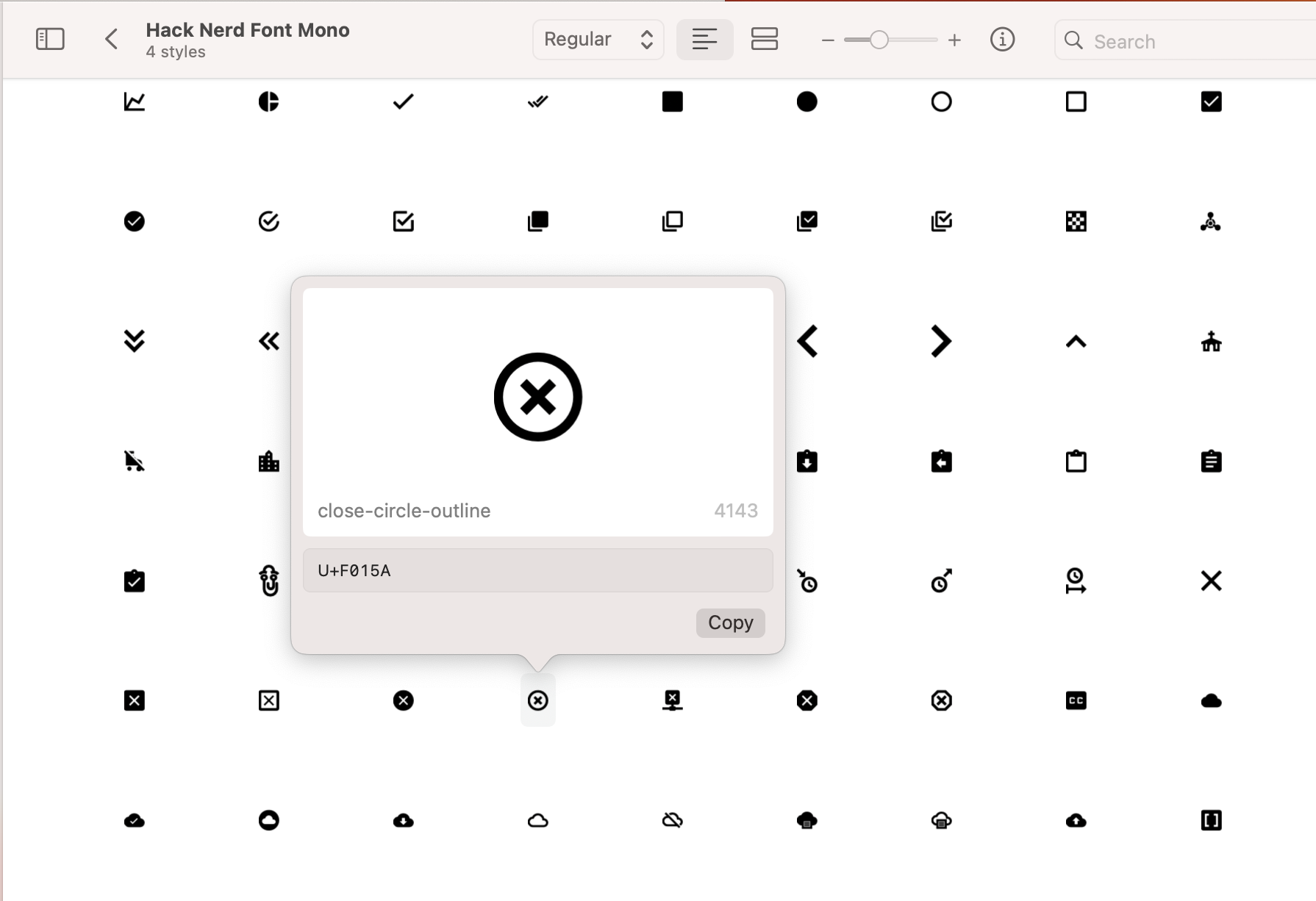Click the clipboard glyph
This screenshot has width=1316, height=901.
1076,461
